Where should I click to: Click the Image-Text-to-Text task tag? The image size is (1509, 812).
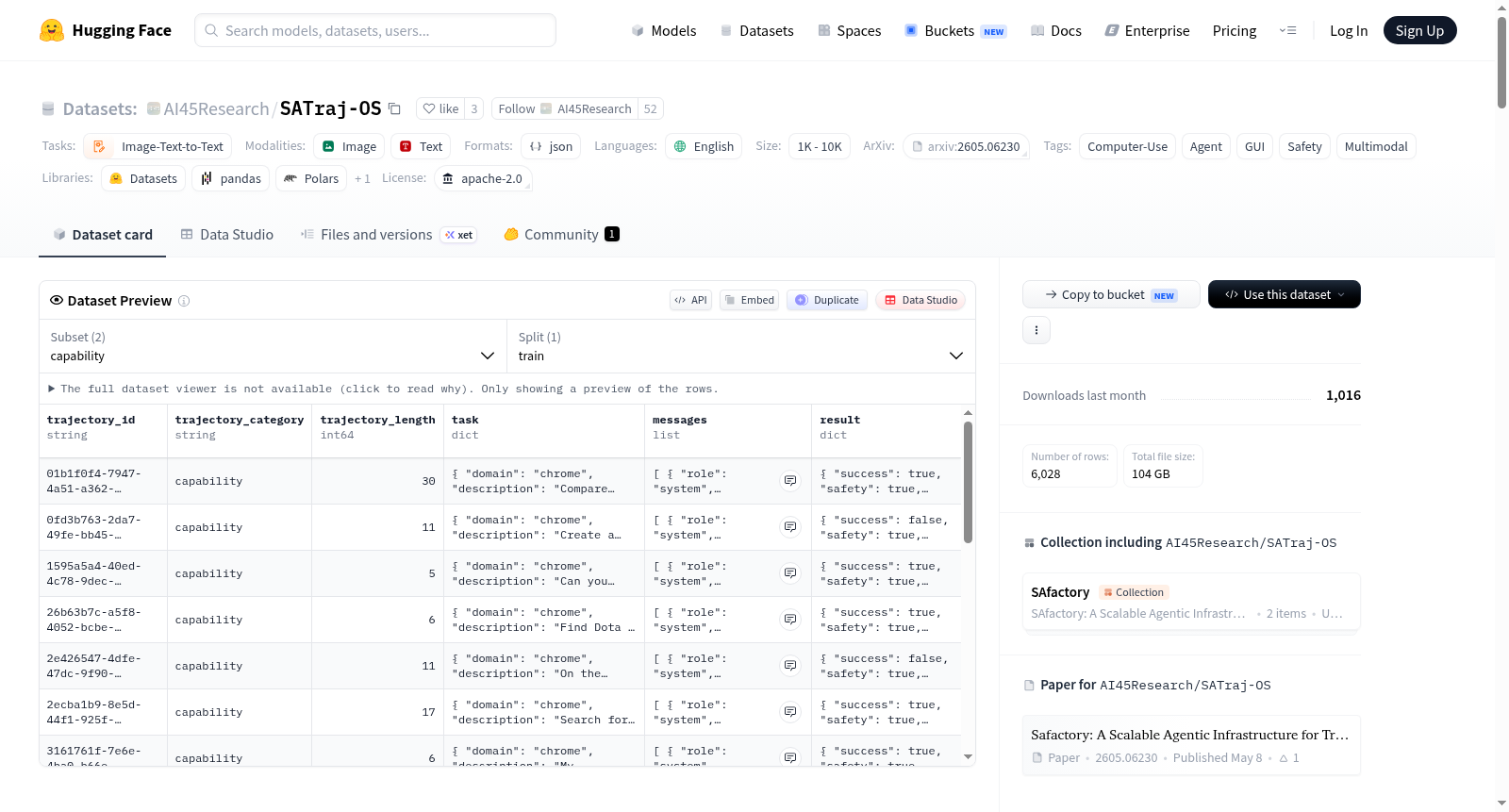[158, 146]
